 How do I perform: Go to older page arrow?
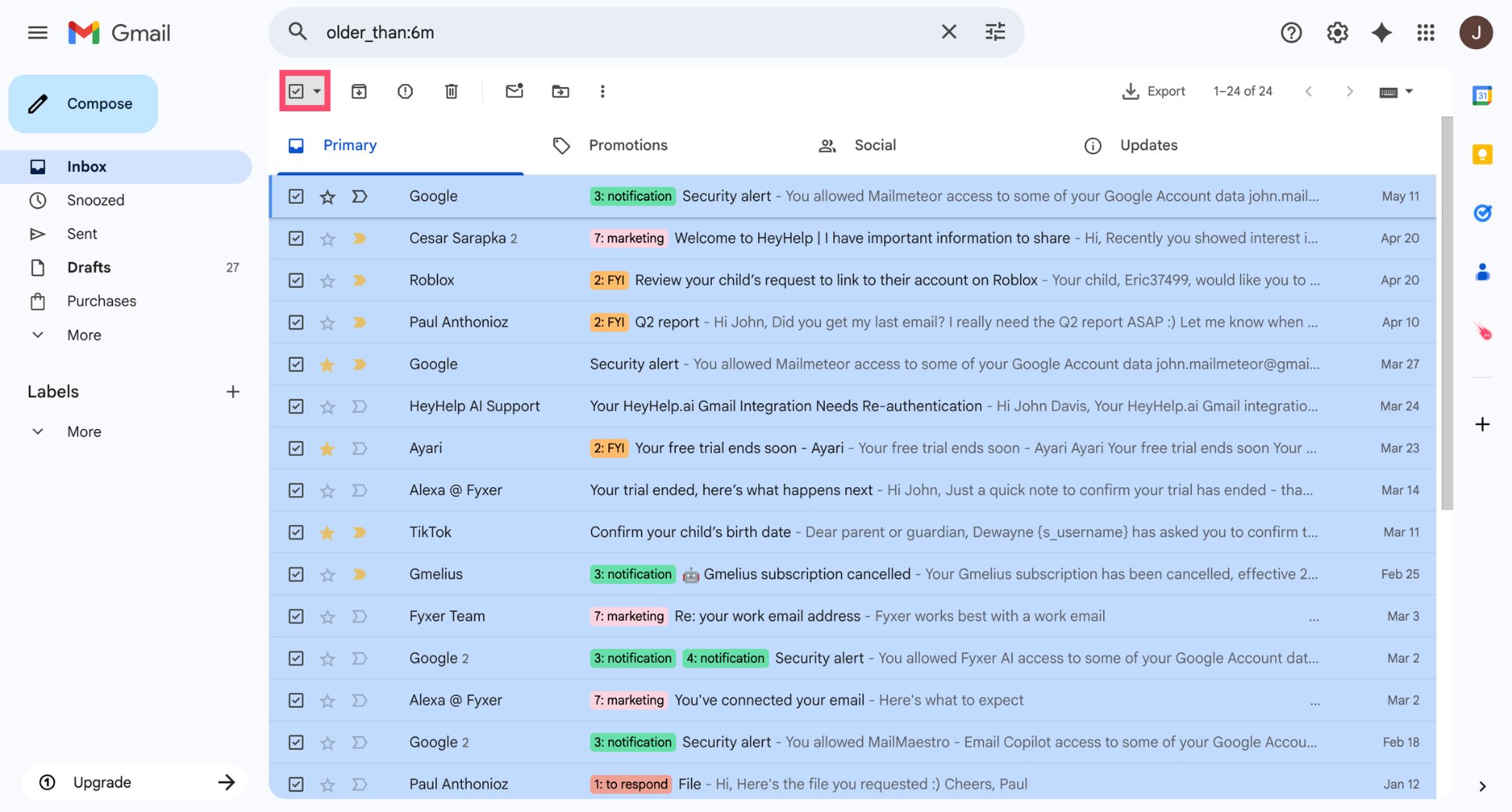coord(1349,91)
